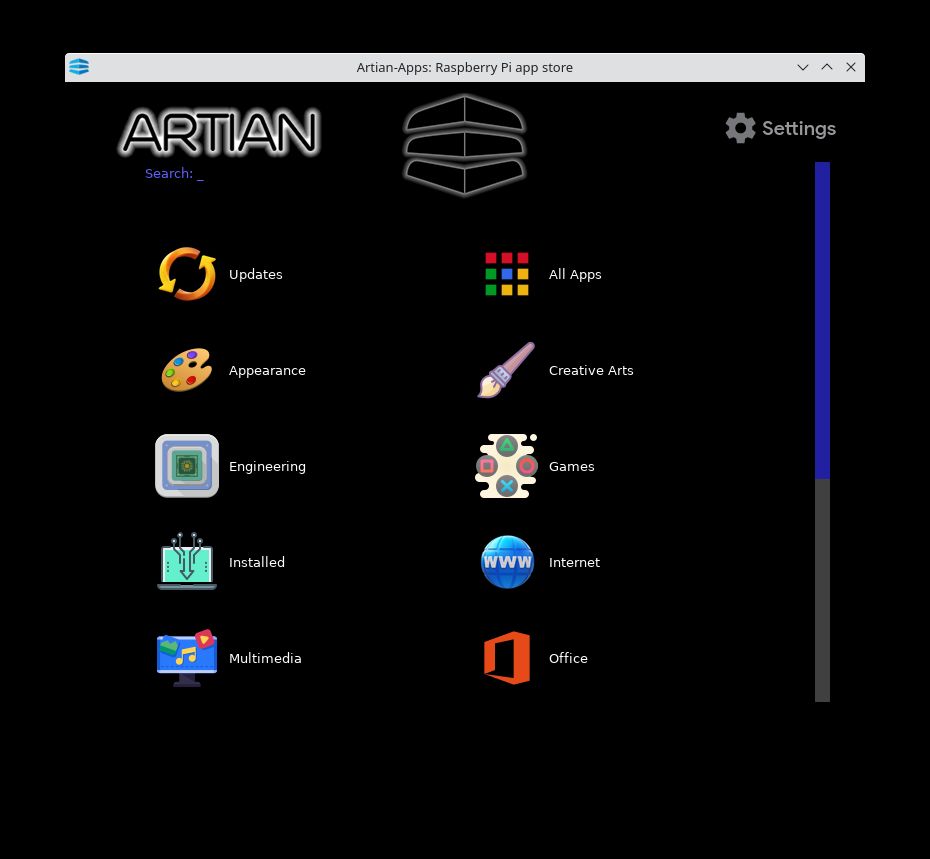Open the Multimedia category label
This screenshot has width=930, height=859.
point(265,658)
